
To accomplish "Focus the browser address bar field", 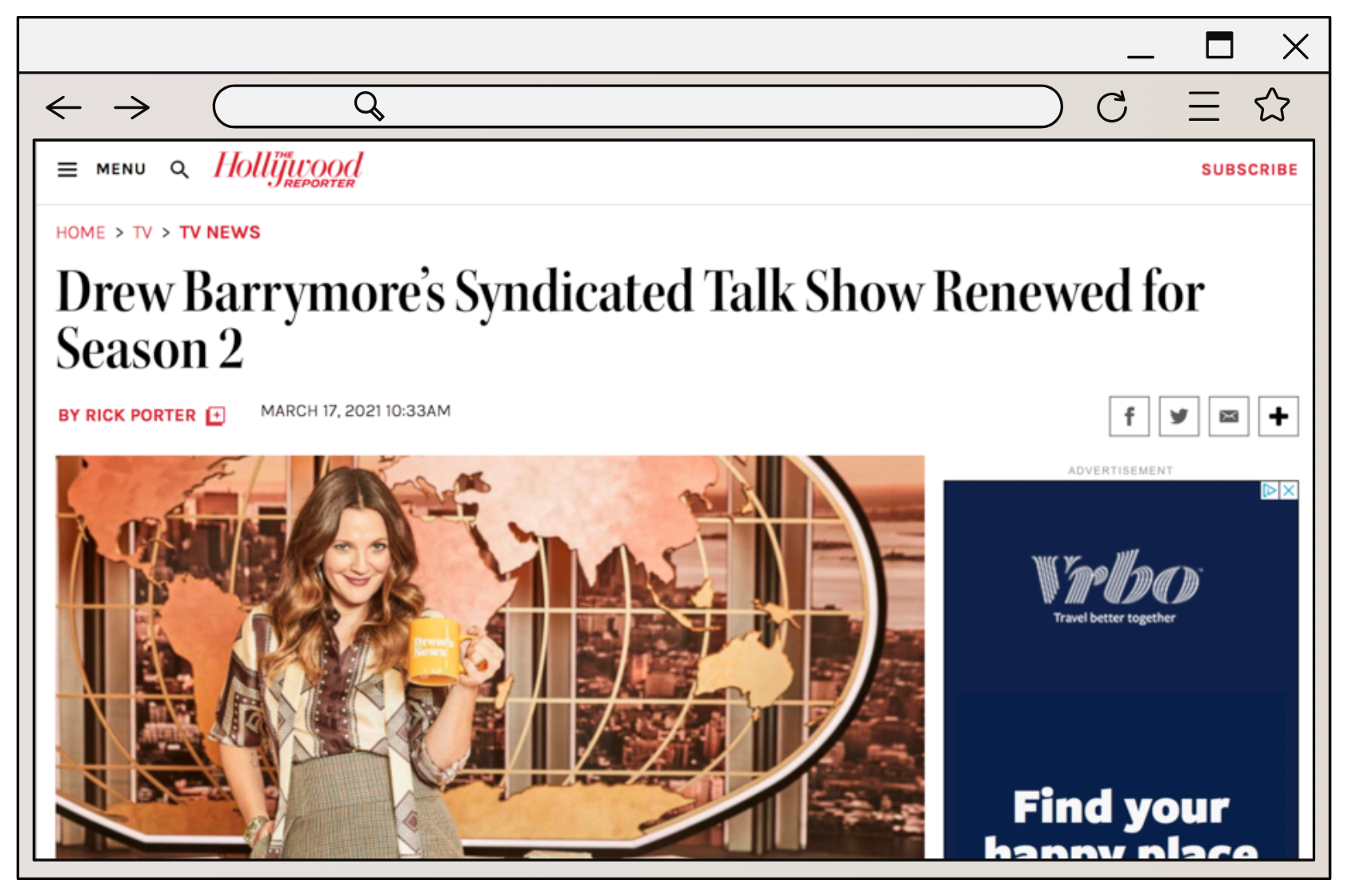I will (x=637, y=106).
